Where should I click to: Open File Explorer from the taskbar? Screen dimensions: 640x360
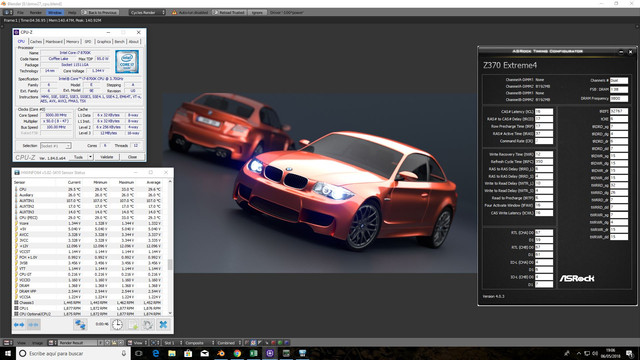coord(172,353)
